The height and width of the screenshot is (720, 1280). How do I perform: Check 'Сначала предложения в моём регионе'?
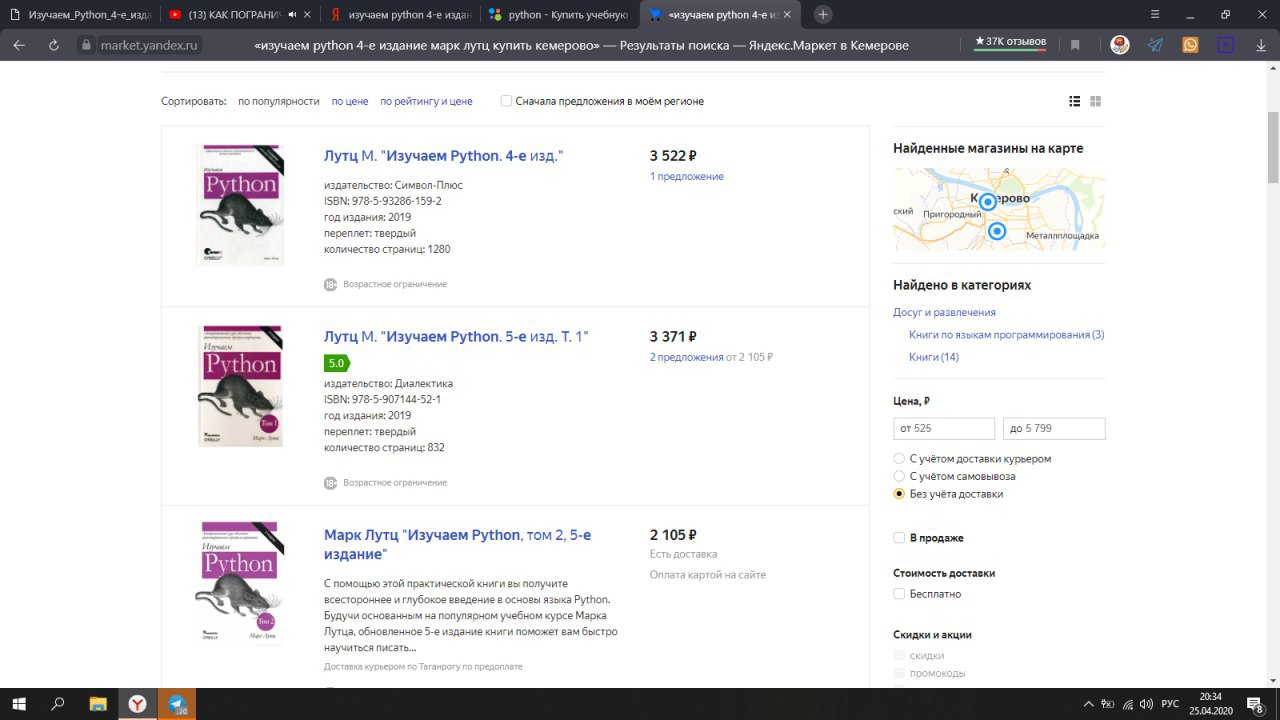[506, 101]
